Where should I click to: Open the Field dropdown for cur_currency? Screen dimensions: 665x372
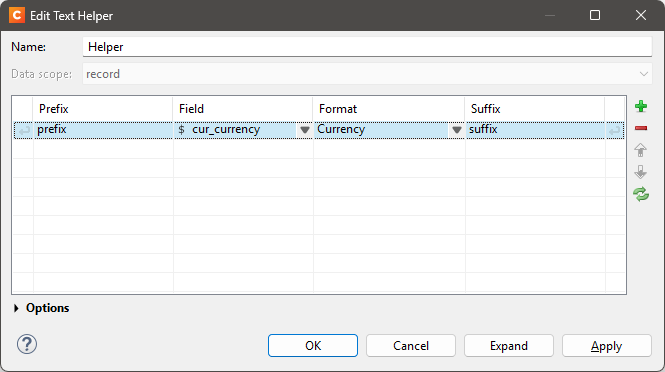click(x=305, y=130)
